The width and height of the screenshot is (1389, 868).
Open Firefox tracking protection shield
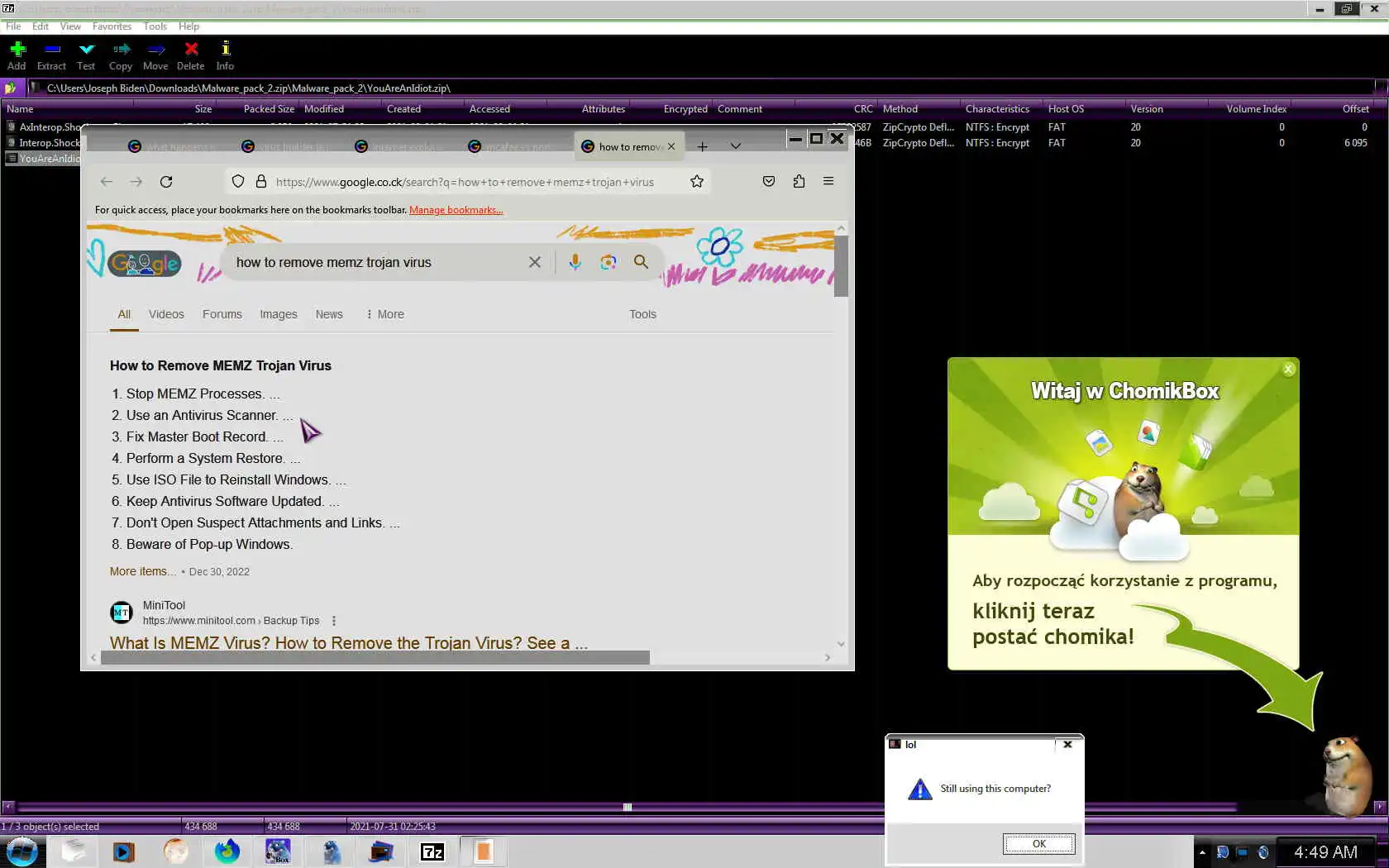238,182
